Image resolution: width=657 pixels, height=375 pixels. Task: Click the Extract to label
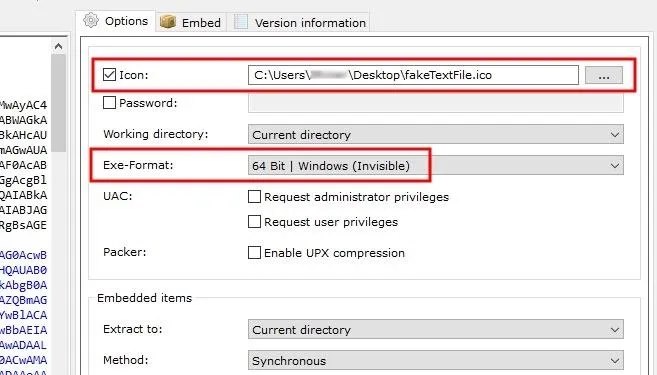[x=132, y=329]
